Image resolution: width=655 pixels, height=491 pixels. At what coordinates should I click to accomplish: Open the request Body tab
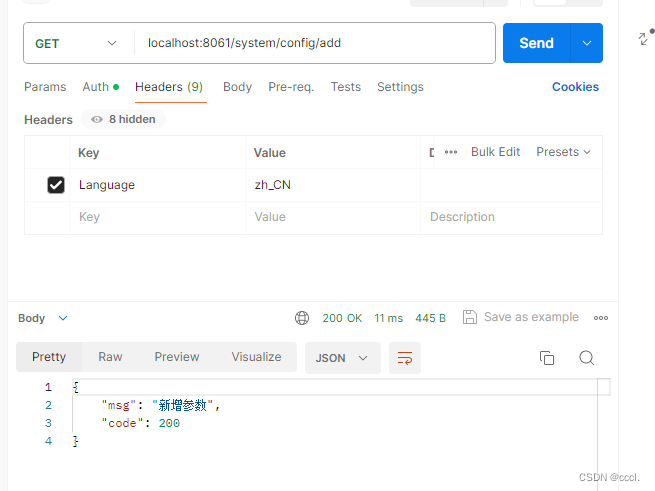tap(237, 87)
